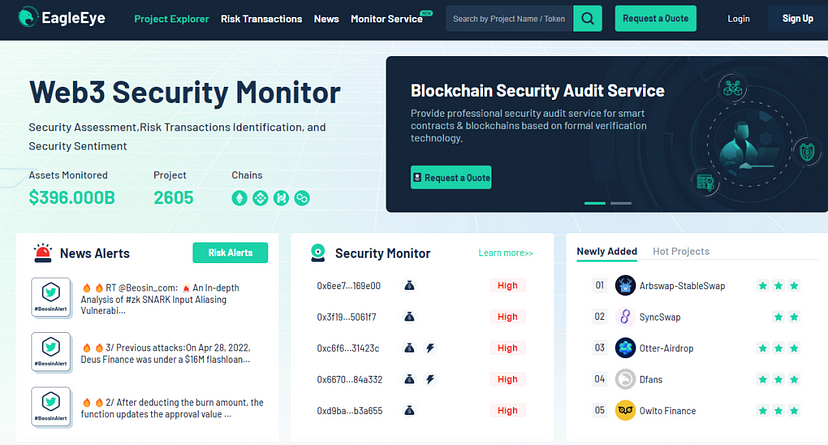Switch to Hot Projects tab
828x445 pixels.
coord(681,251)
